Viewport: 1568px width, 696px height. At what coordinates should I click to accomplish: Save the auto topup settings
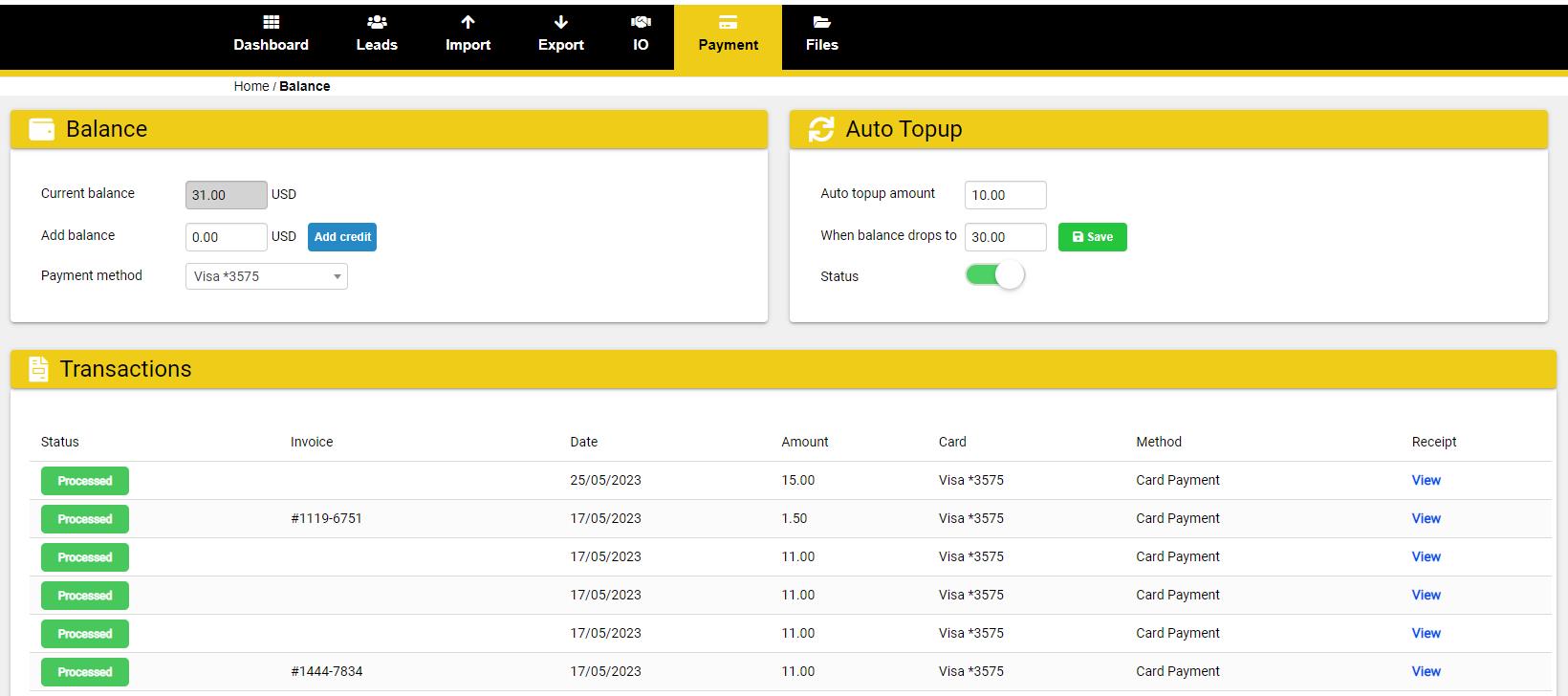[x=1093, y=237]
